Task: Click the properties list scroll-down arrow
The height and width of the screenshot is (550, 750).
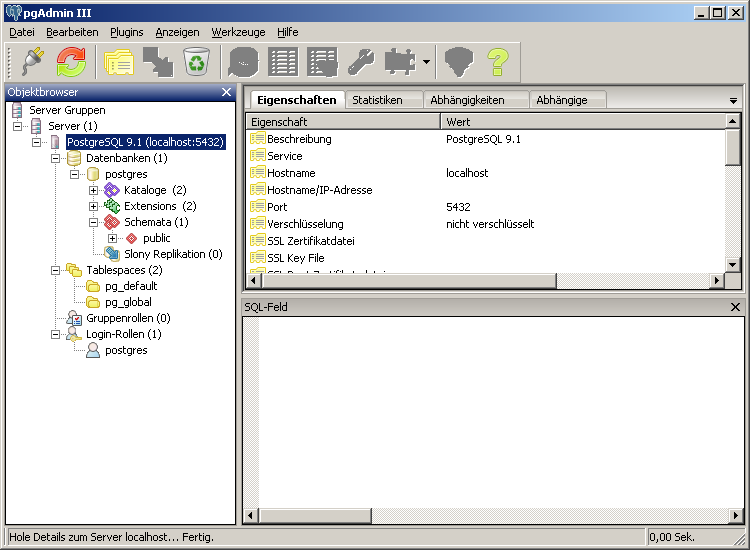Action: [x=733, y=264]
